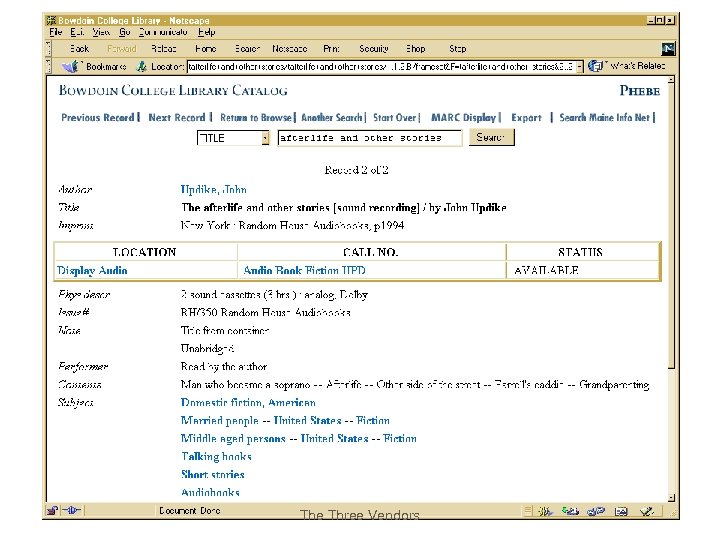Image resolution: width=720 pixels, height=540 pixels.
Task: Click the scrollbar down arrow
Action: [x=671, y=498]
